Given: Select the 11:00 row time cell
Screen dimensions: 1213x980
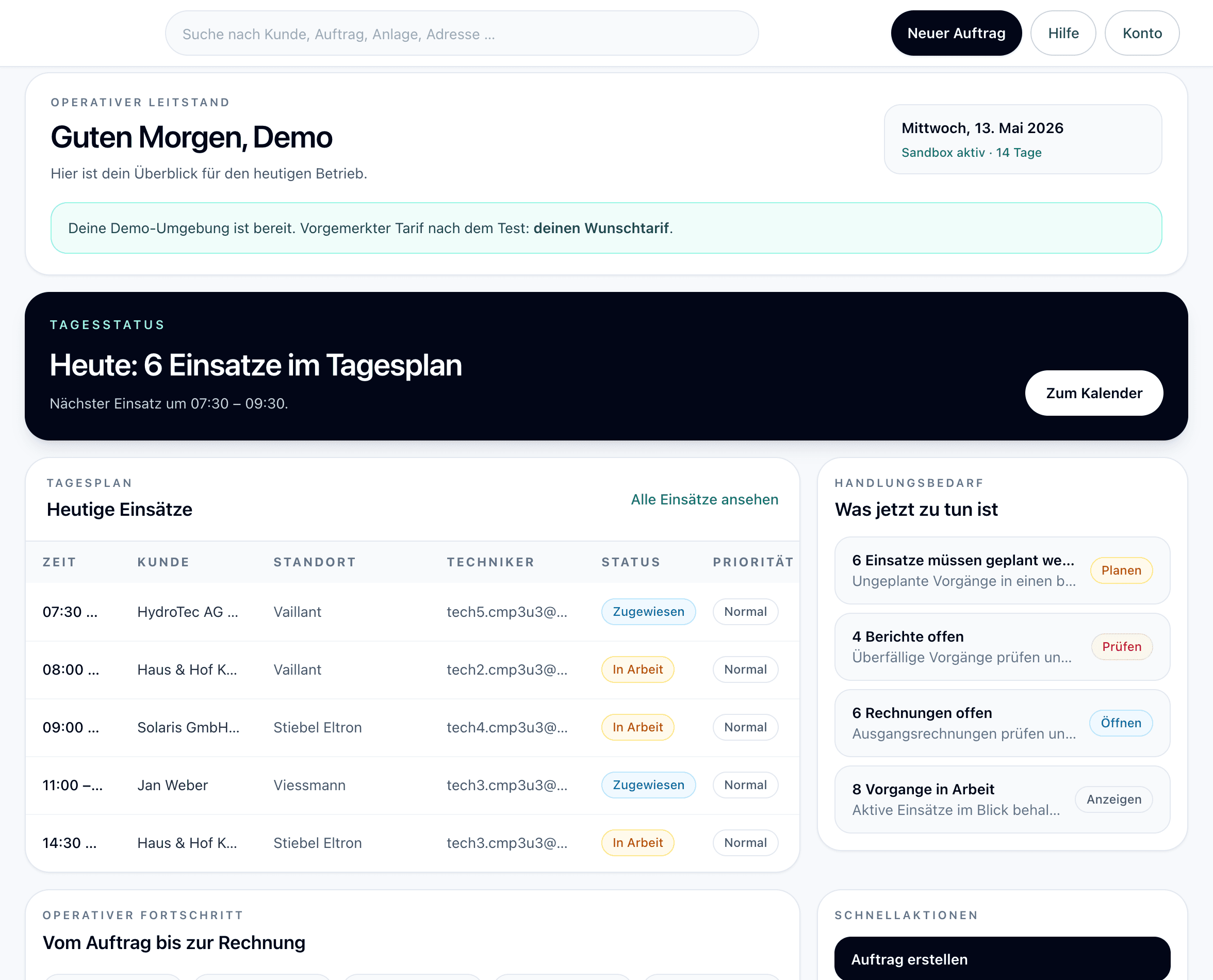Looking at the screenshot, I should tap(72, 785).
